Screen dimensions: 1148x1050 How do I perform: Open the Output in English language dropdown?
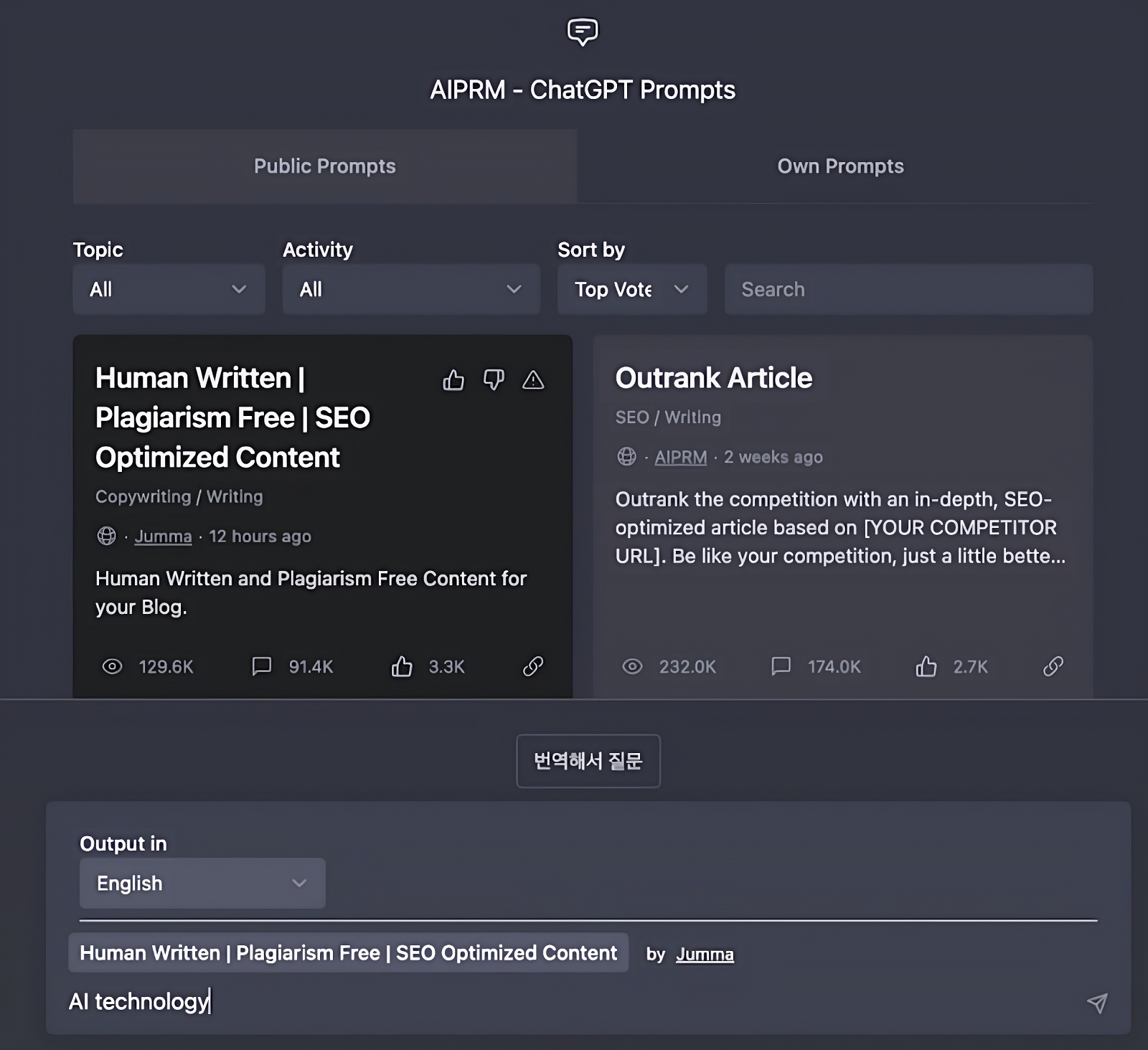pyautogui.click(x=202, y=883)
